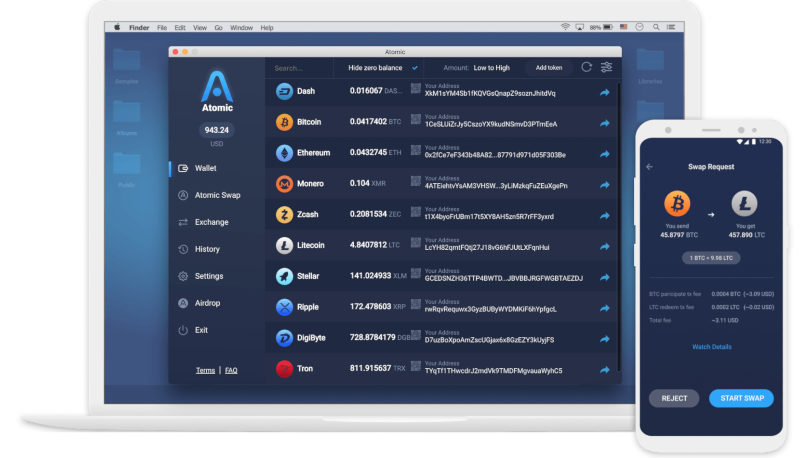Send Dash using its share arrow

[605, 92]
